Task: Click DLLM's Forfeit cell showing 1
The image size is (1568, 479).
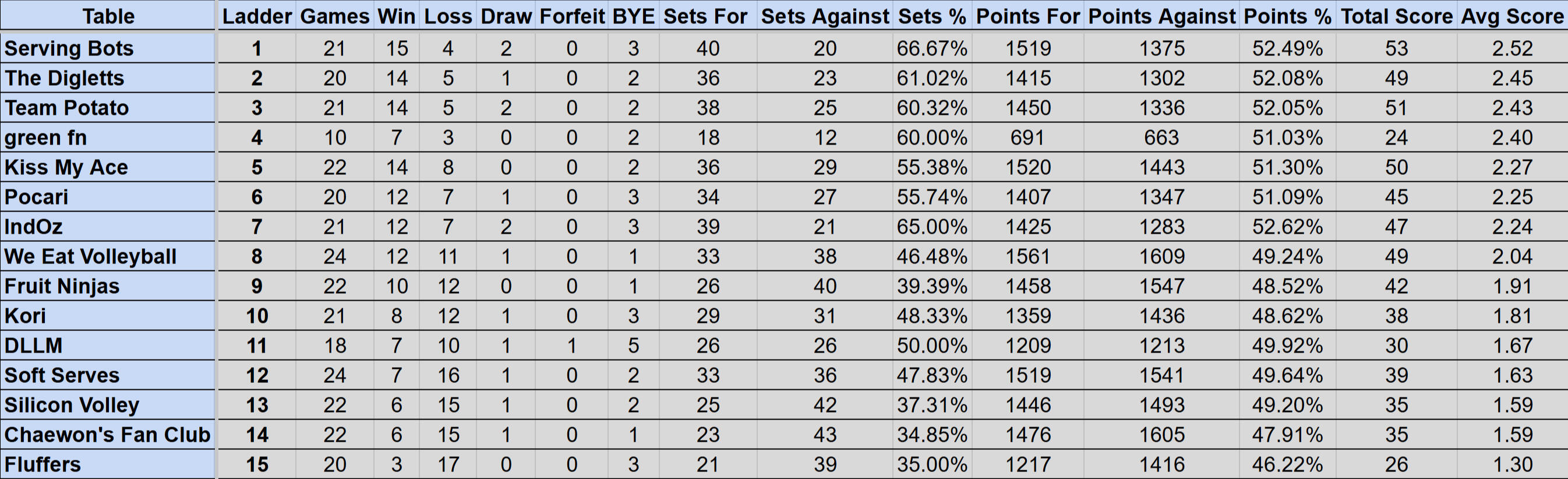Action: (571, 346)
